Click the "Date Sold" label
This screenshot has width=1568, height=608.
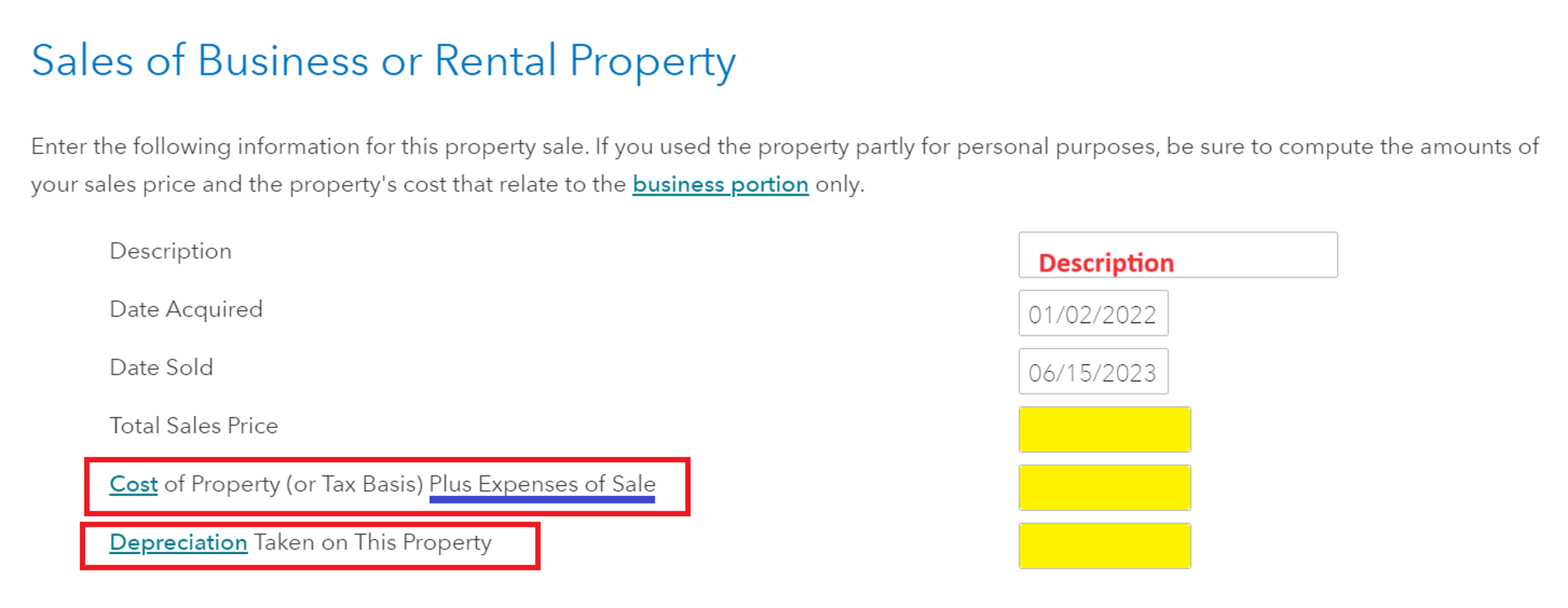161,368
